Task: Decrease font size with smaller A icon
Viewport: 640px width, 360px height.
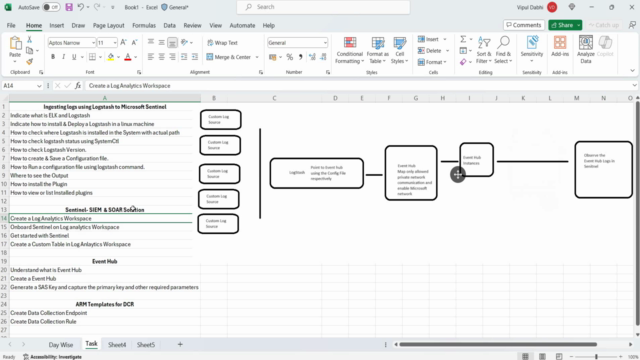Action: pyautogui.click(x=134, y=42)
